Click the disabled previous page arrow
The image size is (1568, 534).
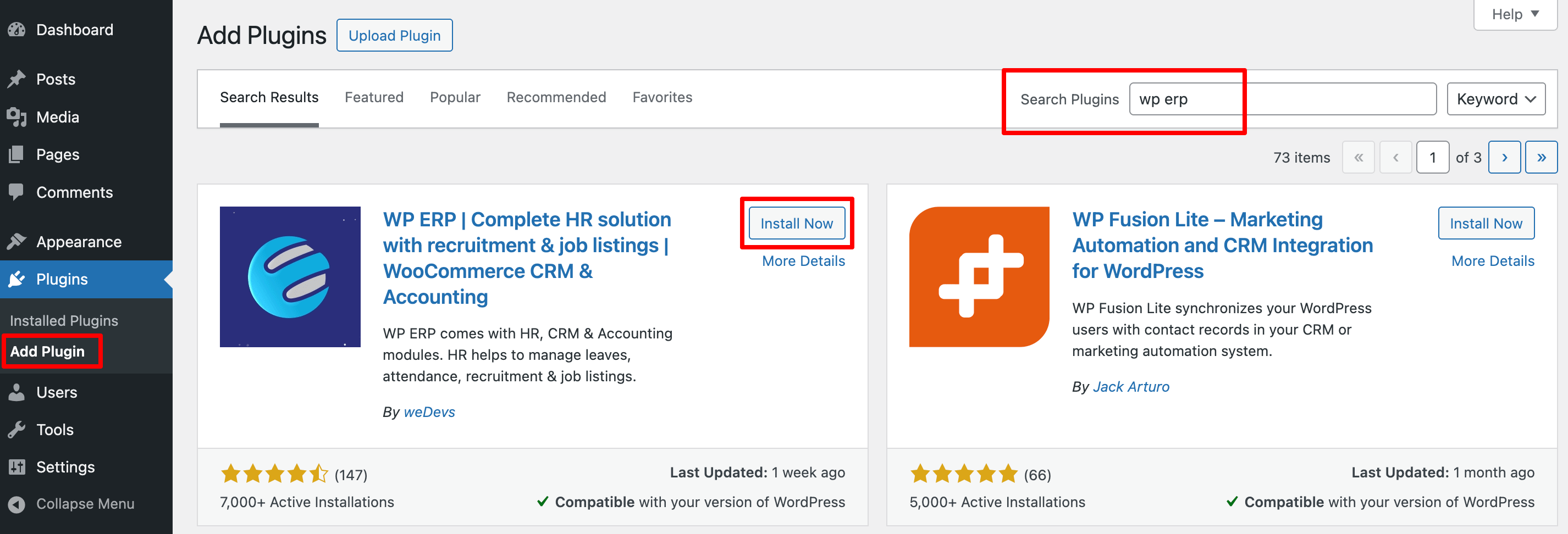point(1395,158)
